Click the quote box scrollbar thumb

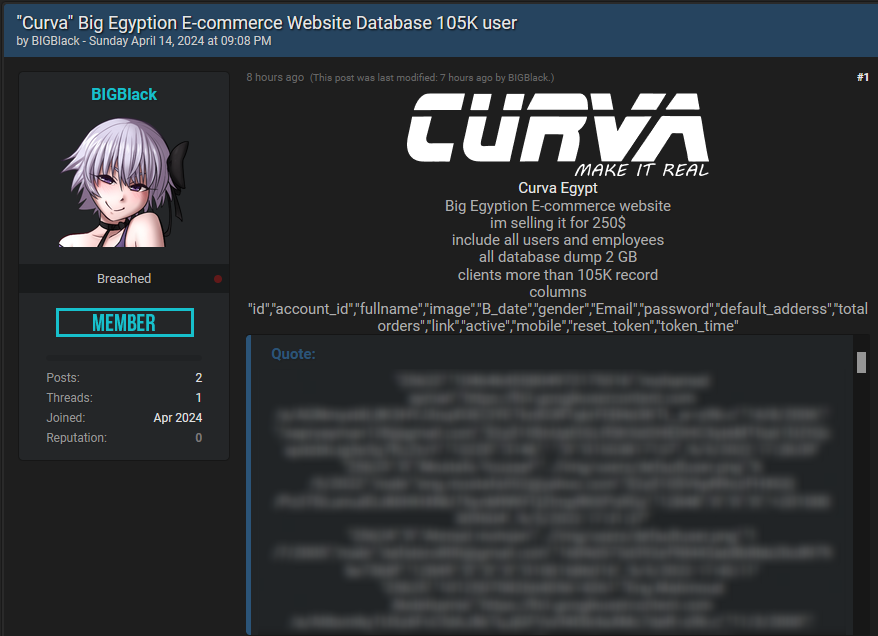coord(861,362)
